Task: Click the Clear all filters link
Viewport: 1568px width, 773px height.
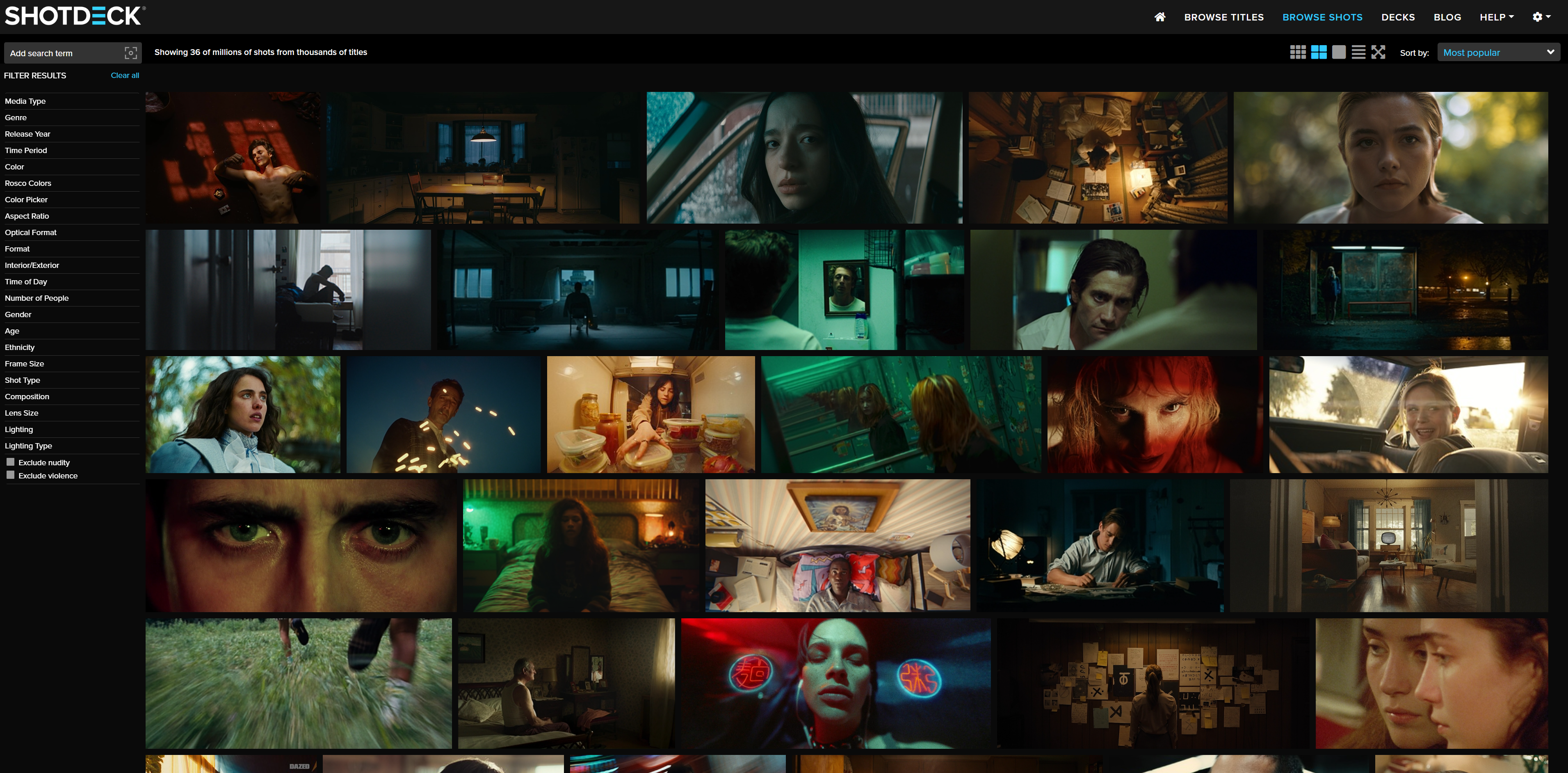Action: pos(125,75)
